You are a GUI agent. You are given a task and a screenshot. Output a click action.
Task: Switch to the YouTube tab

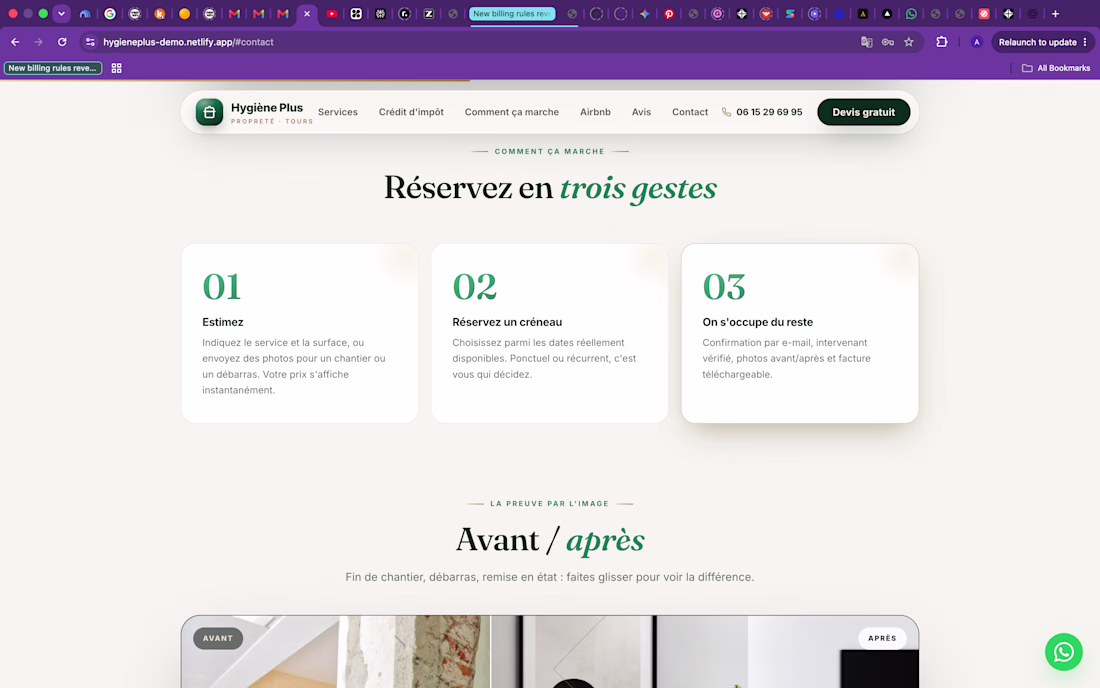point(332,13)
